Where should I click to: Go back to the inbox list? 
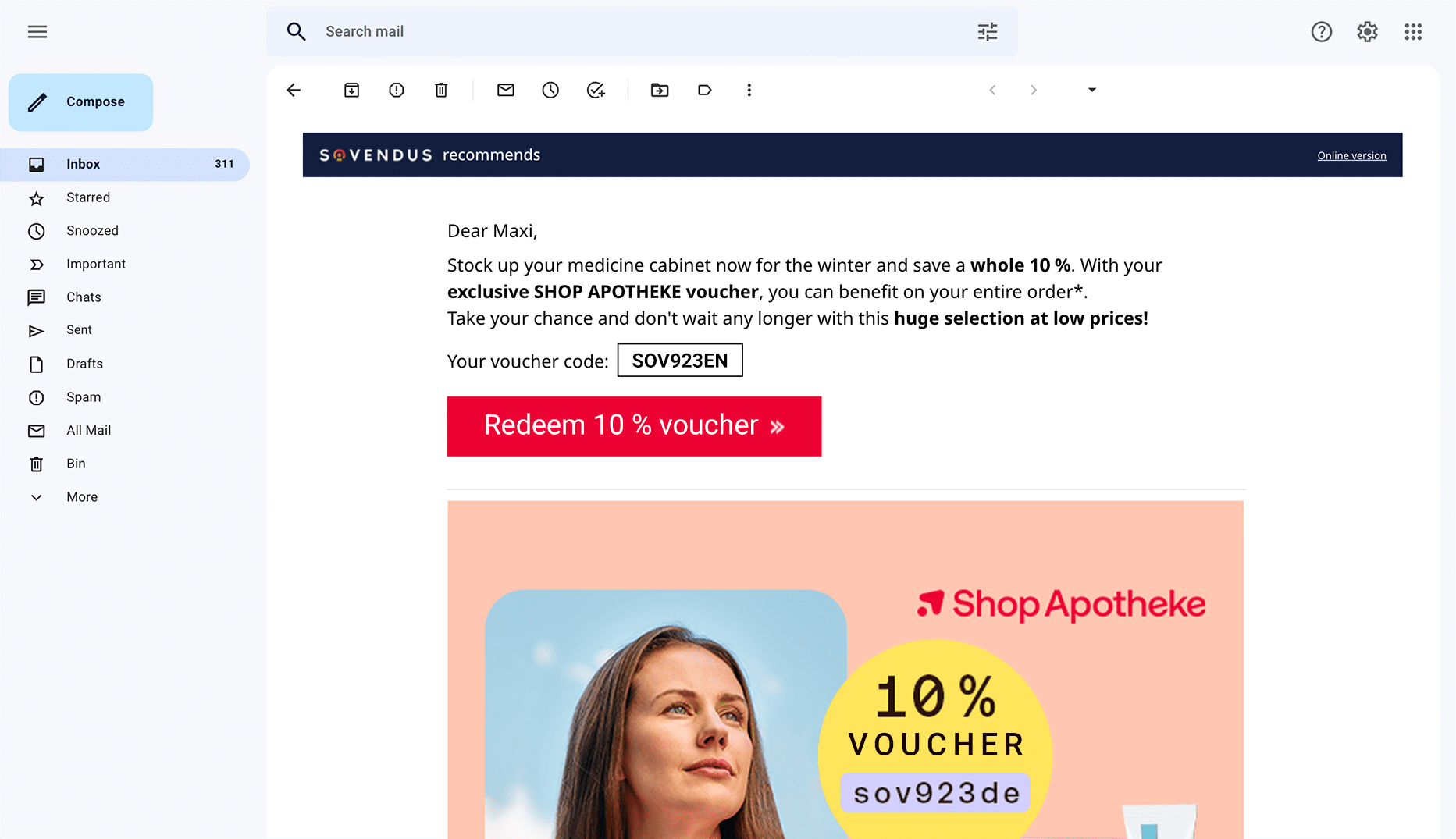294,91
